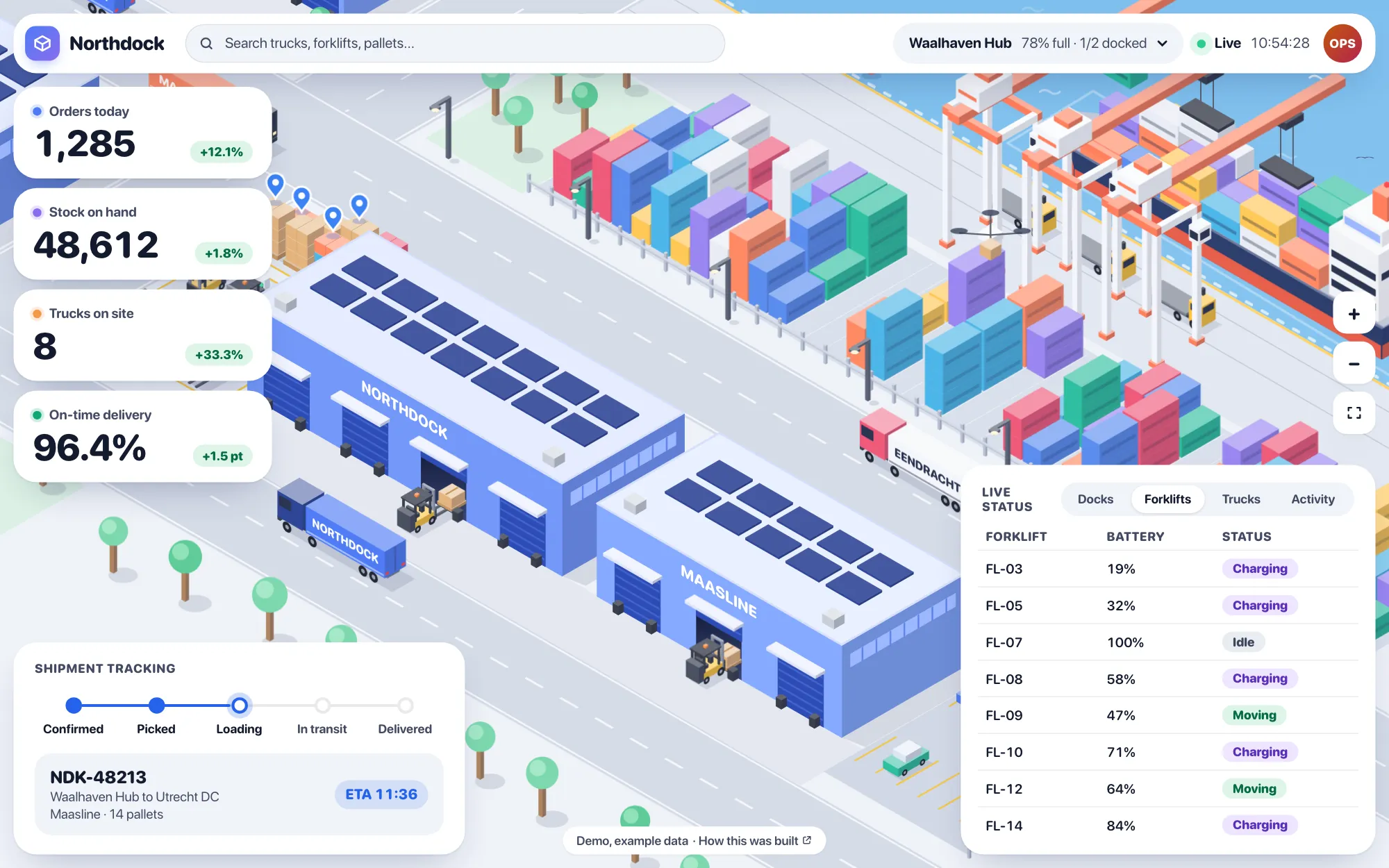Open the Waalhaven Hub dropdown
This screenshot has height=868, width=1389.
1038,44
